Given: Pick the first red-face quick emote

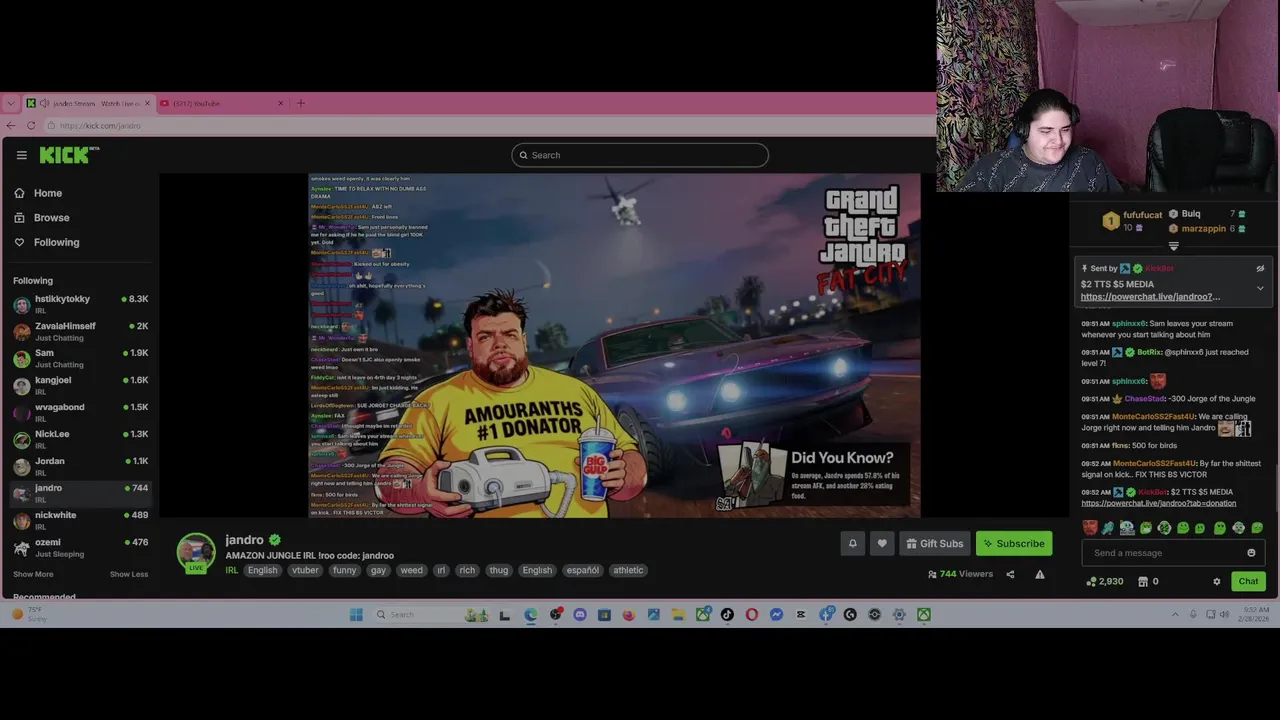Looking at the screenshot, I should 1090,528.
